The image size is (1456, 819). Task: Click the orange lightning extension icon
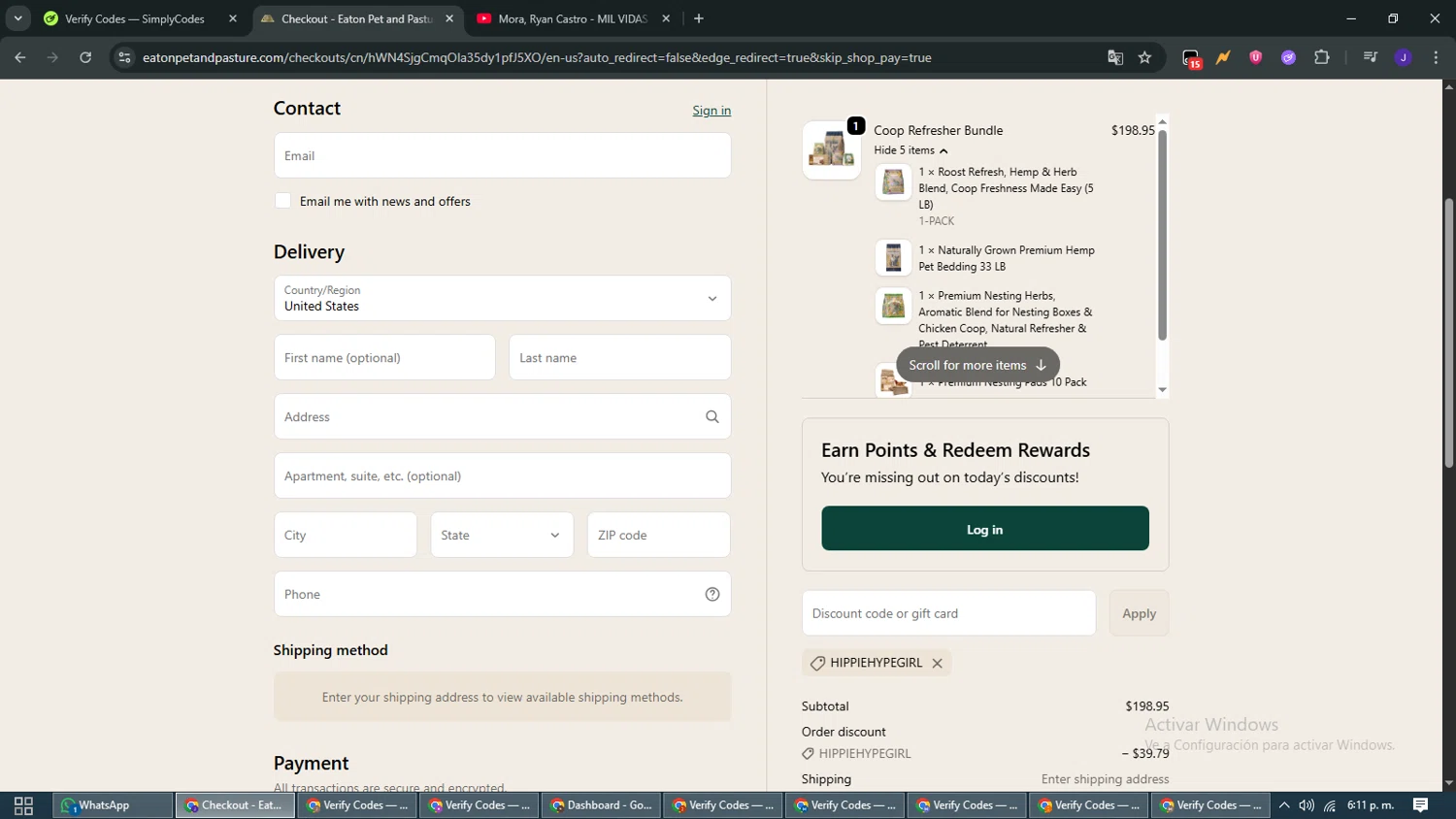1223,57
